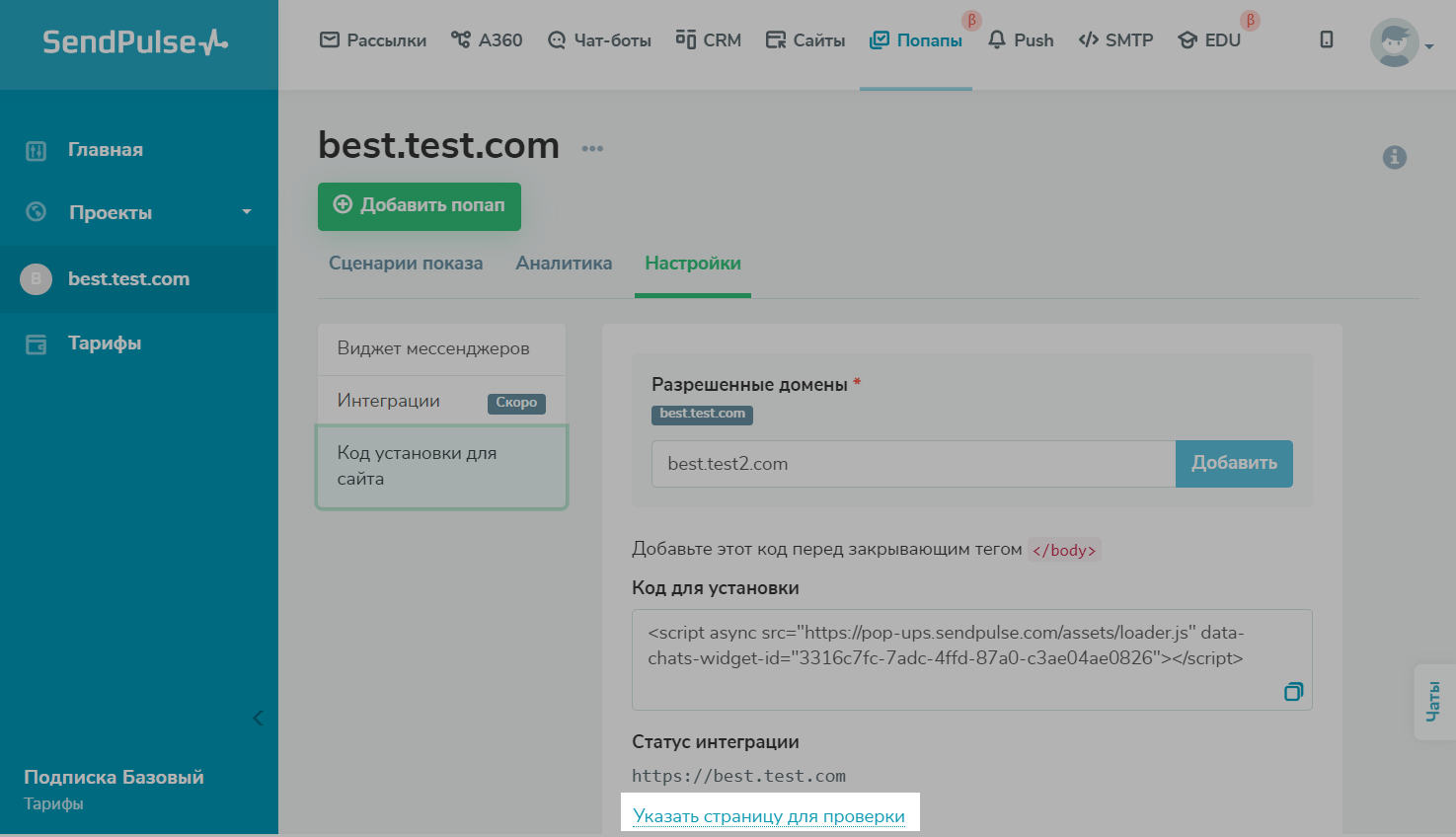
Task: Open Тарифы in the sidebar
Action: pos(104,343)
